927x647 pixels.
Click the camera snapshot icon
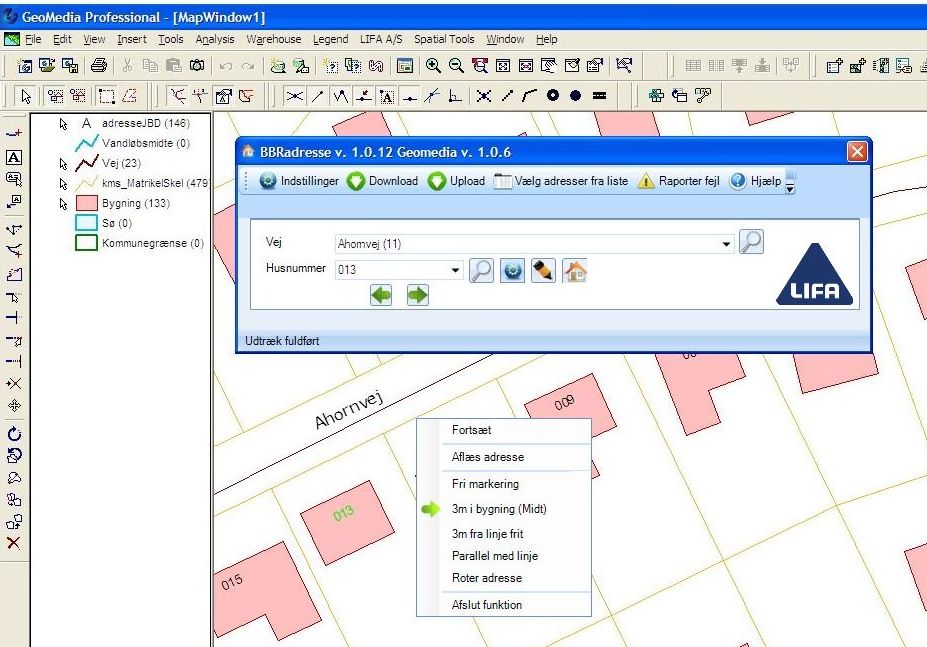pyautogui.click(x=197, y=65)
